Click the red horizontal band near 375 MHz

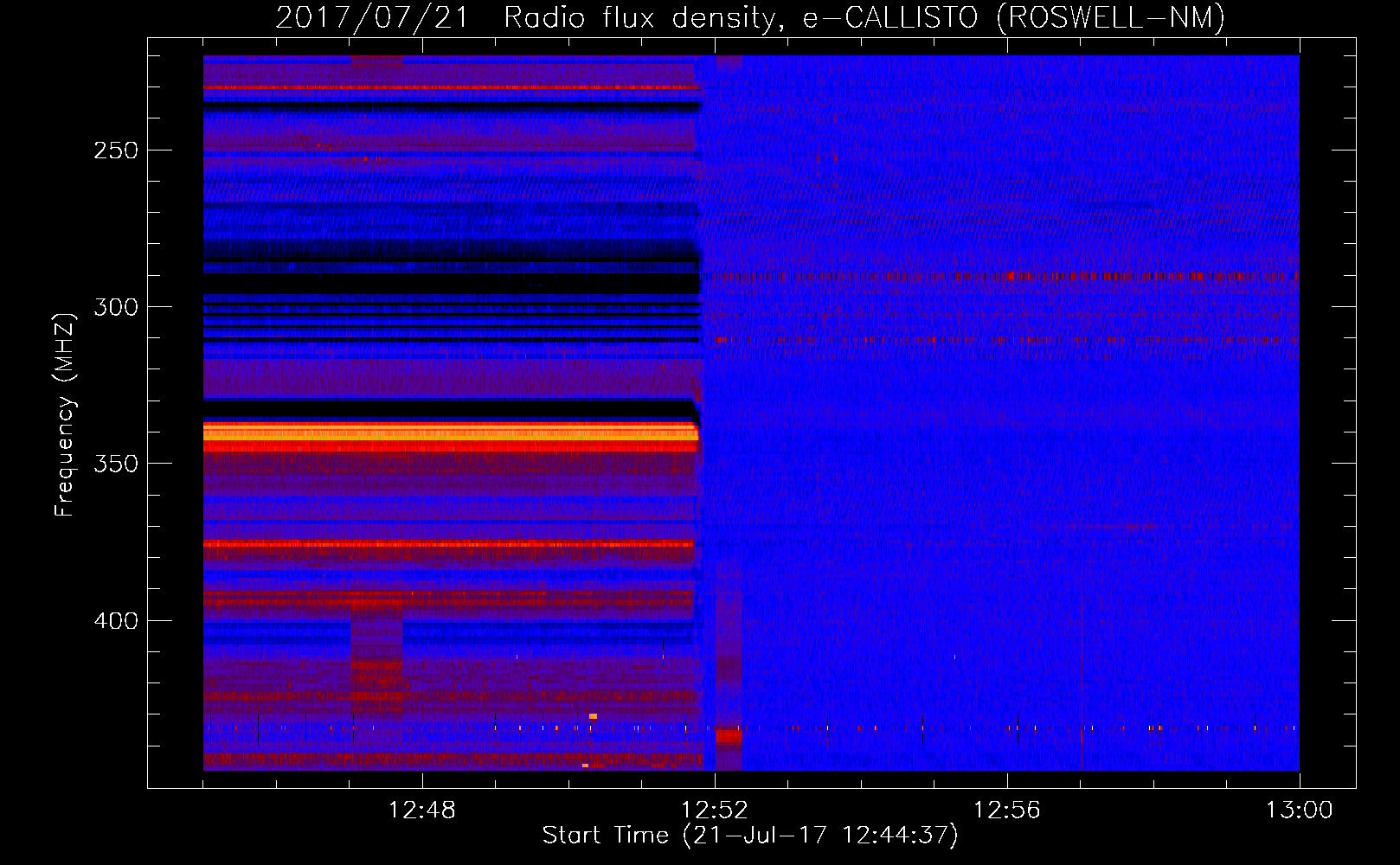coord(448,544)
